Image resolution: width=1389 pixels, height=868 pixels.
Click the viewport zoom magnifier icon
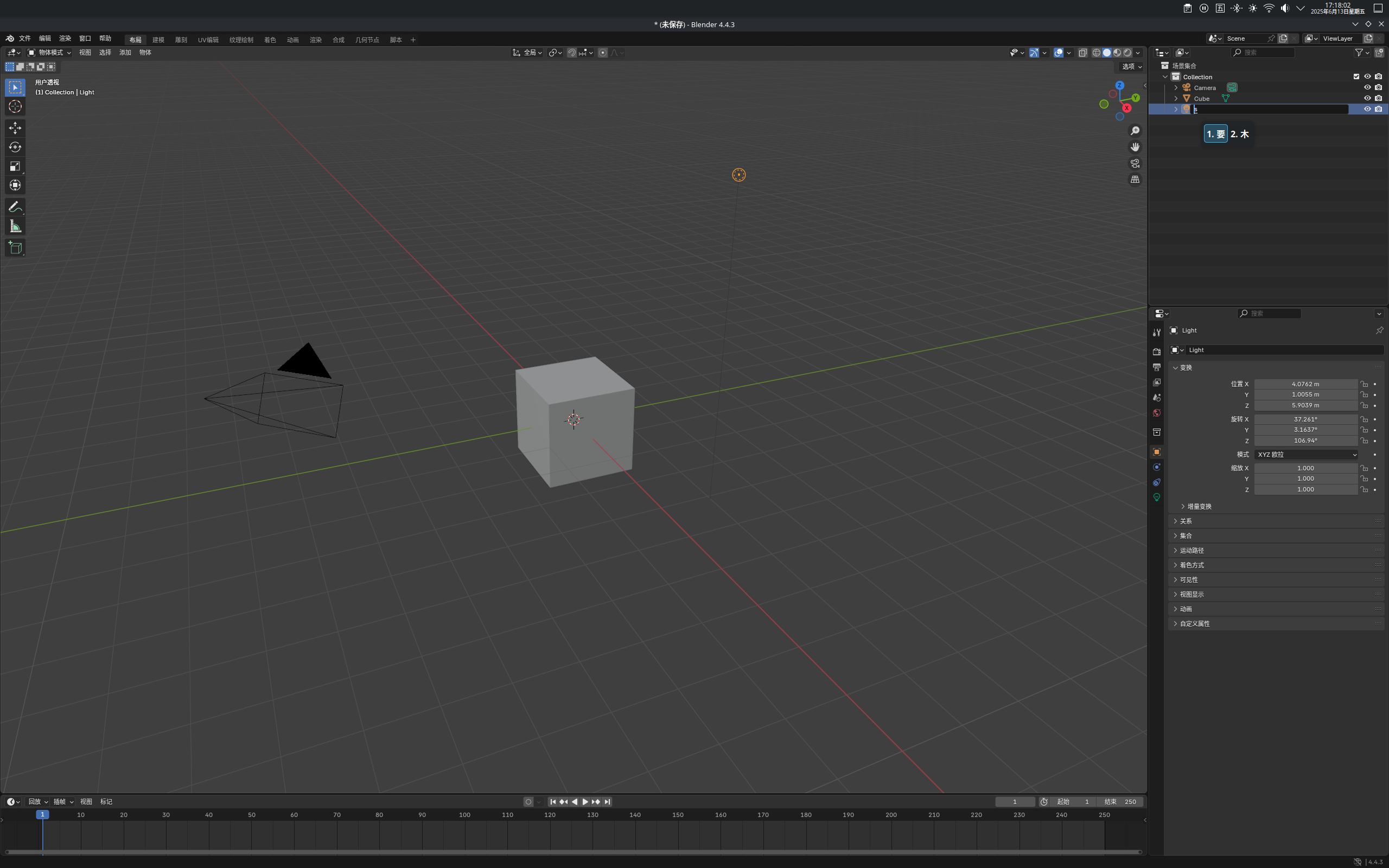(1135, 131)
